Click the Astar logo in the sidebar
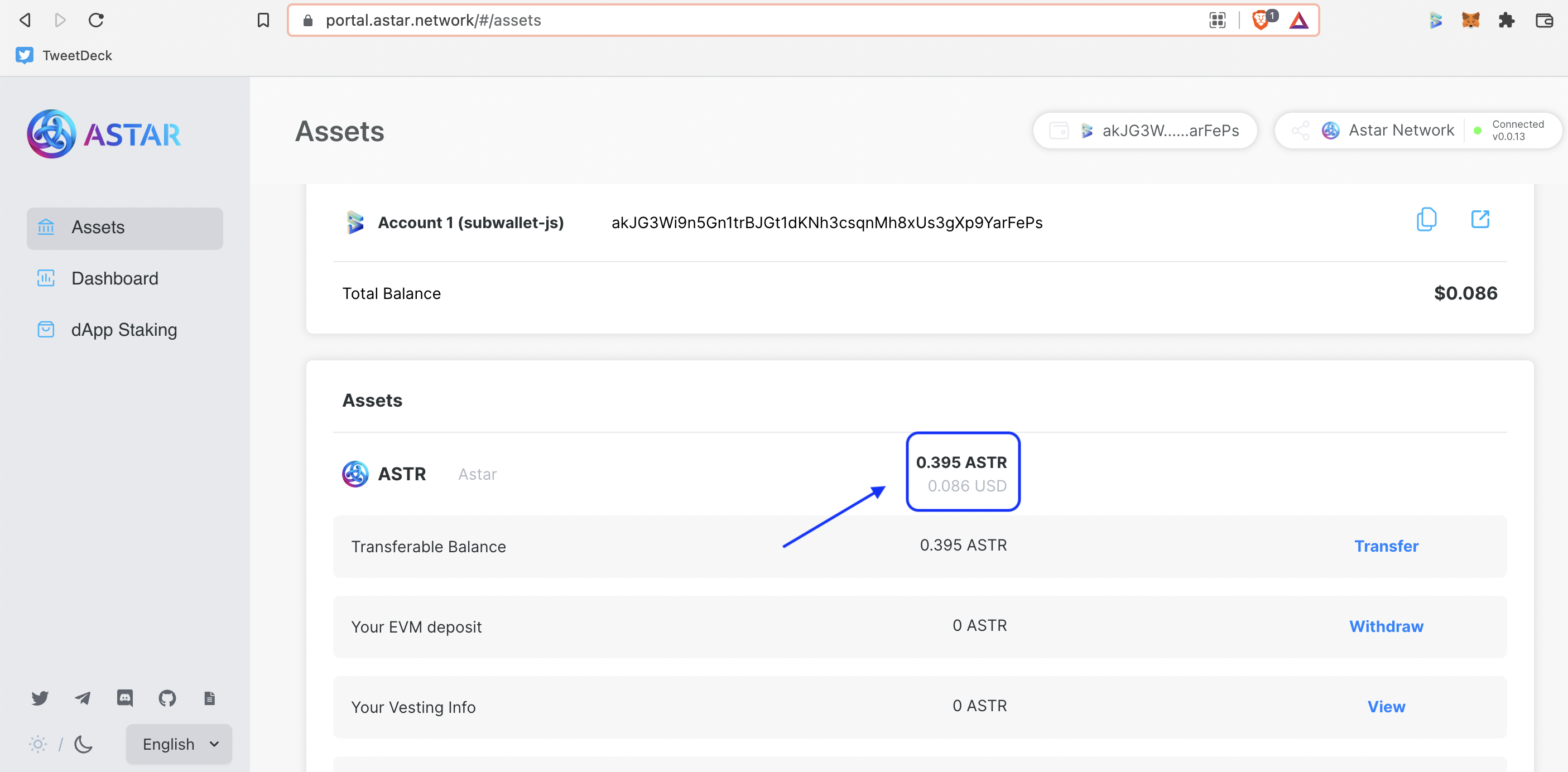The height and width of the screenshot is (772, 1568). coord(104,134)
